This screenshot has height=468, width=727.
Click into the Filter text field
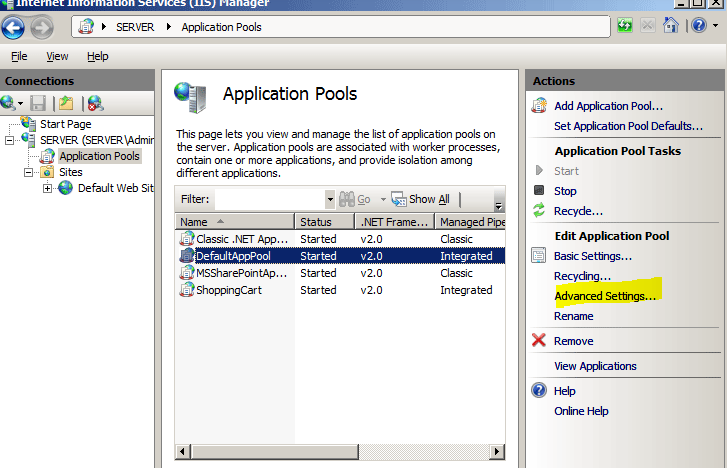click(x=270, y=199)
